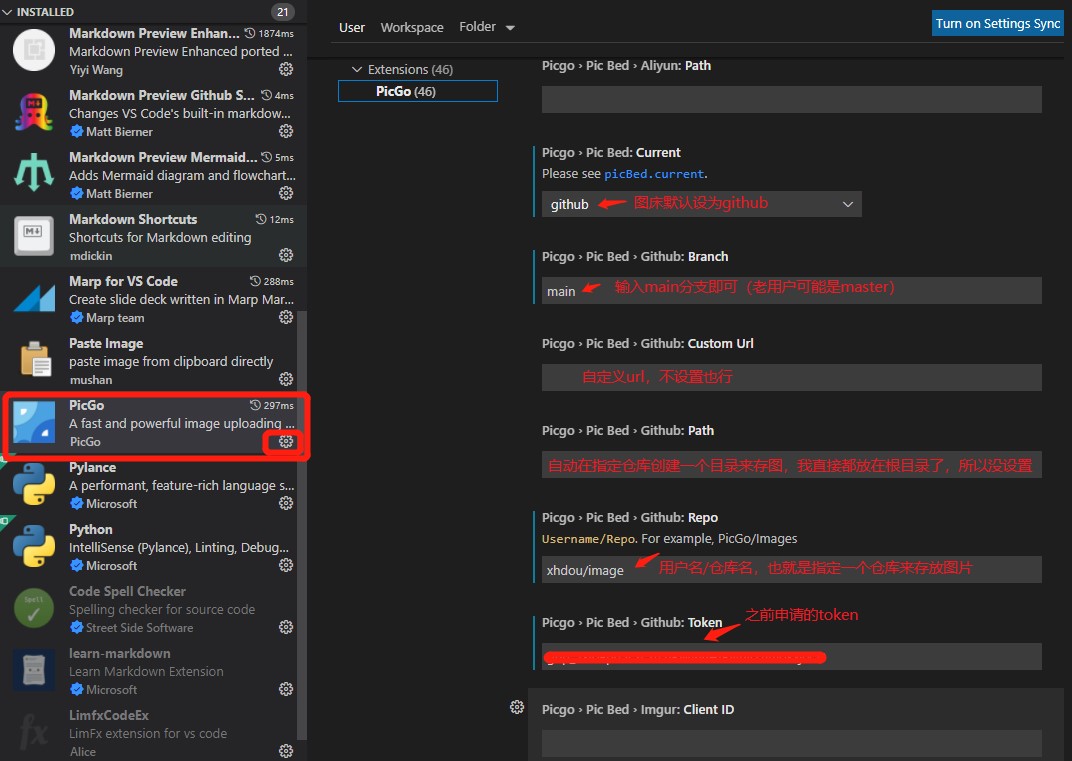This screenshot has width=1072, height=761.
Task: Click the Pylance python logo icon
Action: [34, 484]
